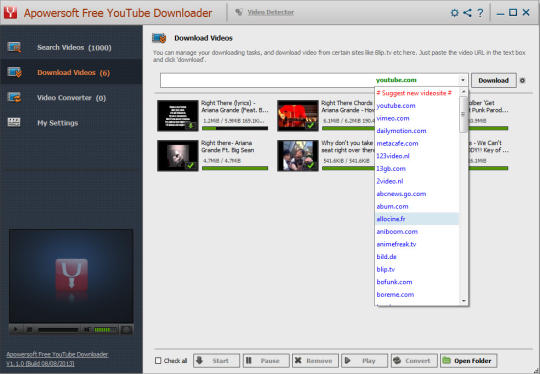This screenshot has width=540, height=374.
Task: Click preview player play control
Action: tap(16, 330)
